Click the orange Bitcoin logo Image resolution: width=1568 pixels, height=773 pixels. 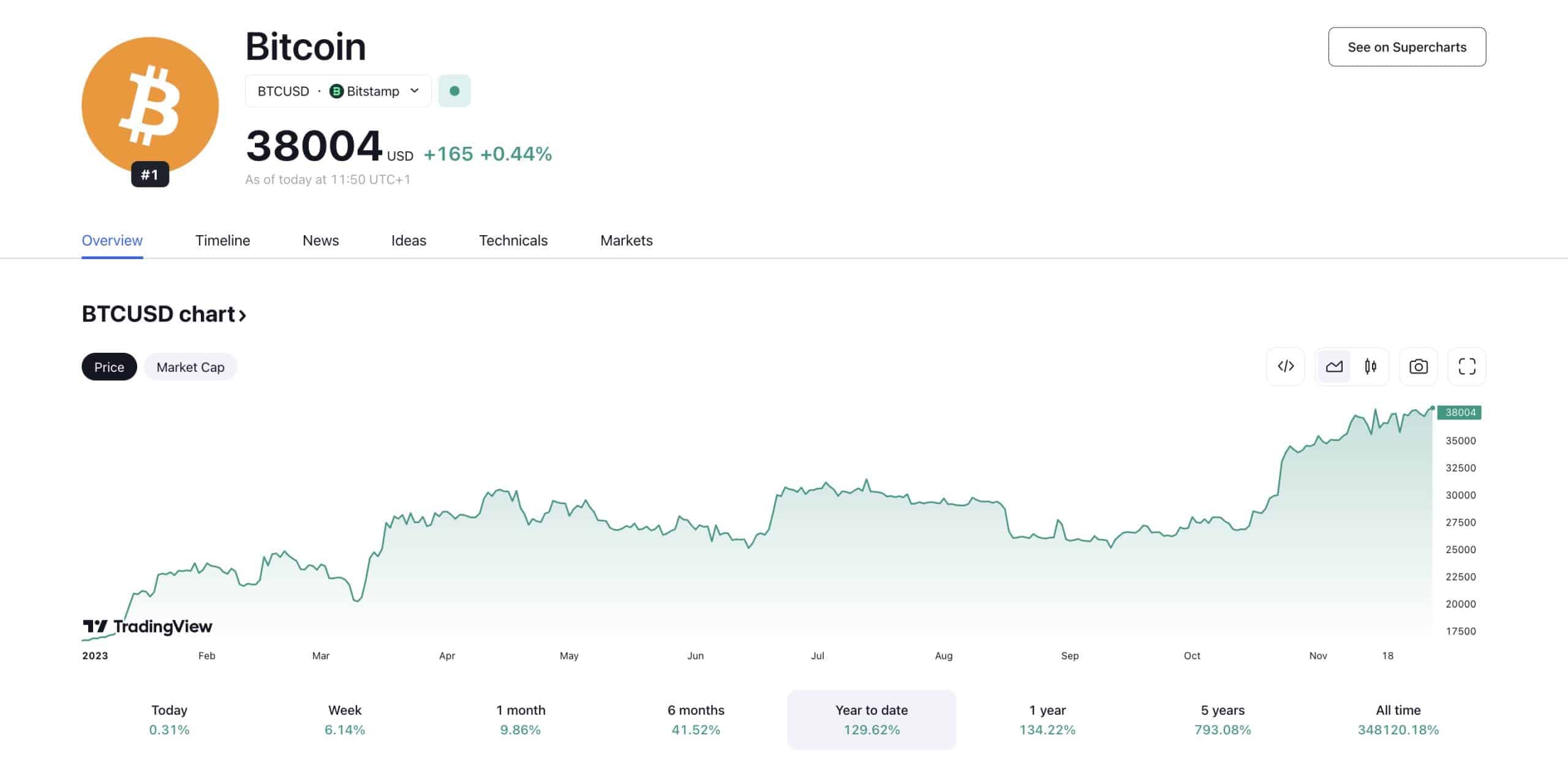pyautogui.click(x=150, y=105)
